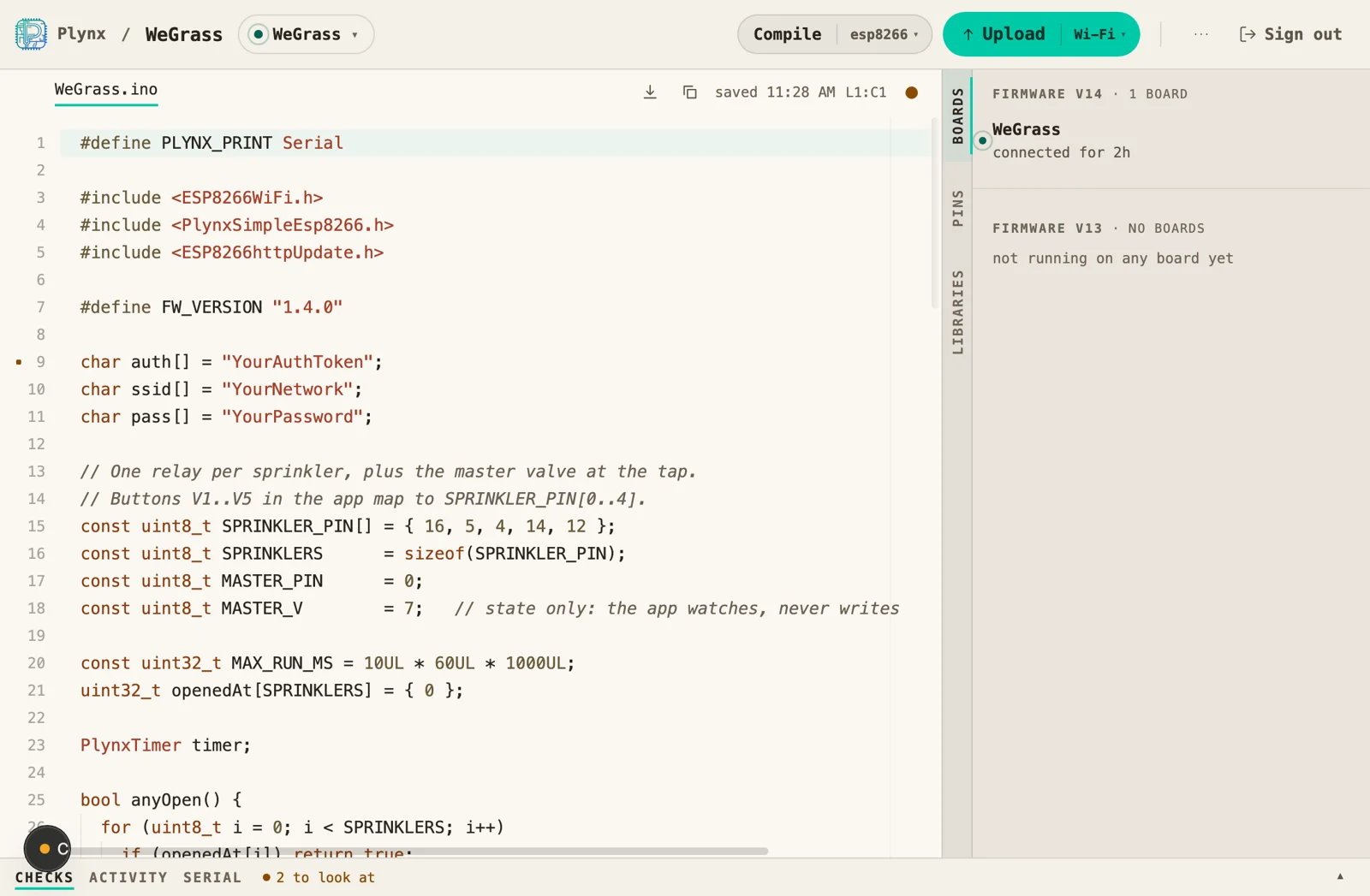Open the Wi-Fi upload method dropdown

(1099, 34)
